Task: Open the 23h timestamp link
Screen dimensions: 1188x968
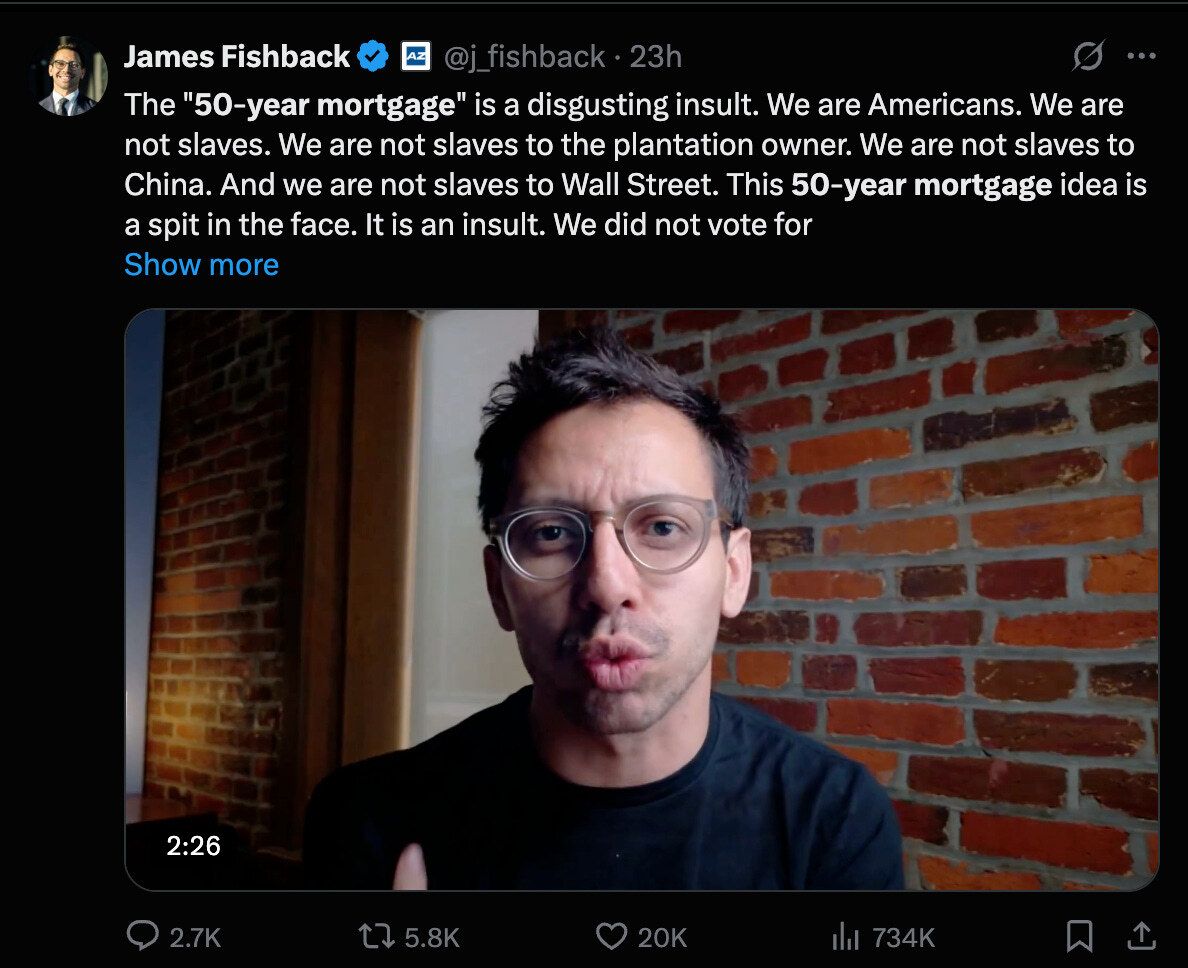Action: (656, 57)
